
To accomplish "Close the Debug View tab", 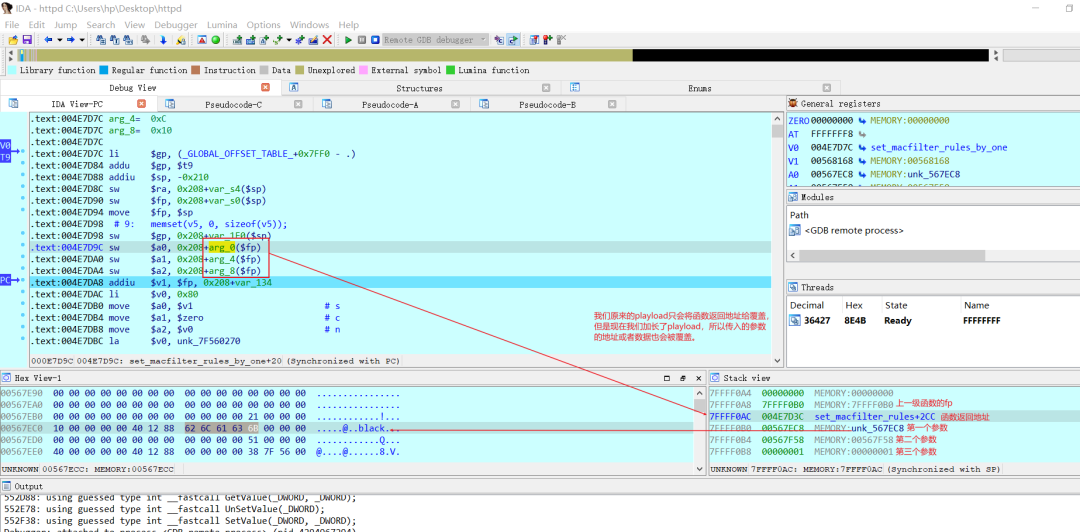I will (x=265, y=88).
